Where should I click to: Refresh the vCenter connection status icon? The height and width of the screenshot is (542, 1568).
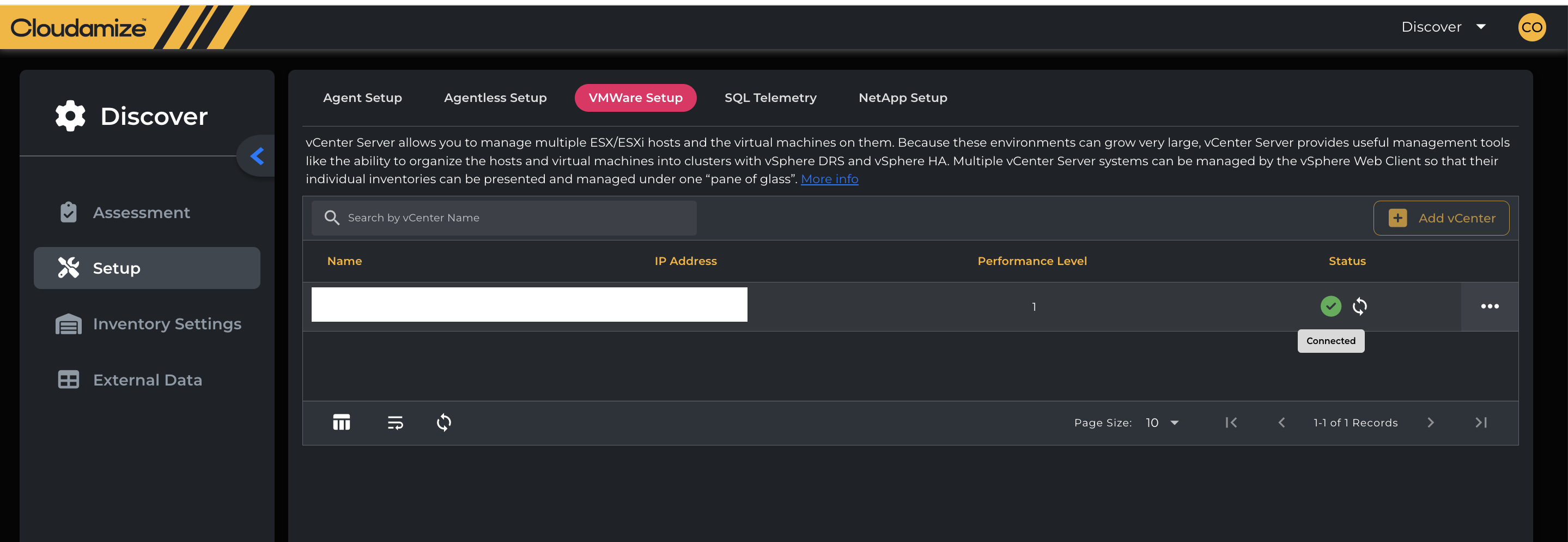coord(1360,306)
